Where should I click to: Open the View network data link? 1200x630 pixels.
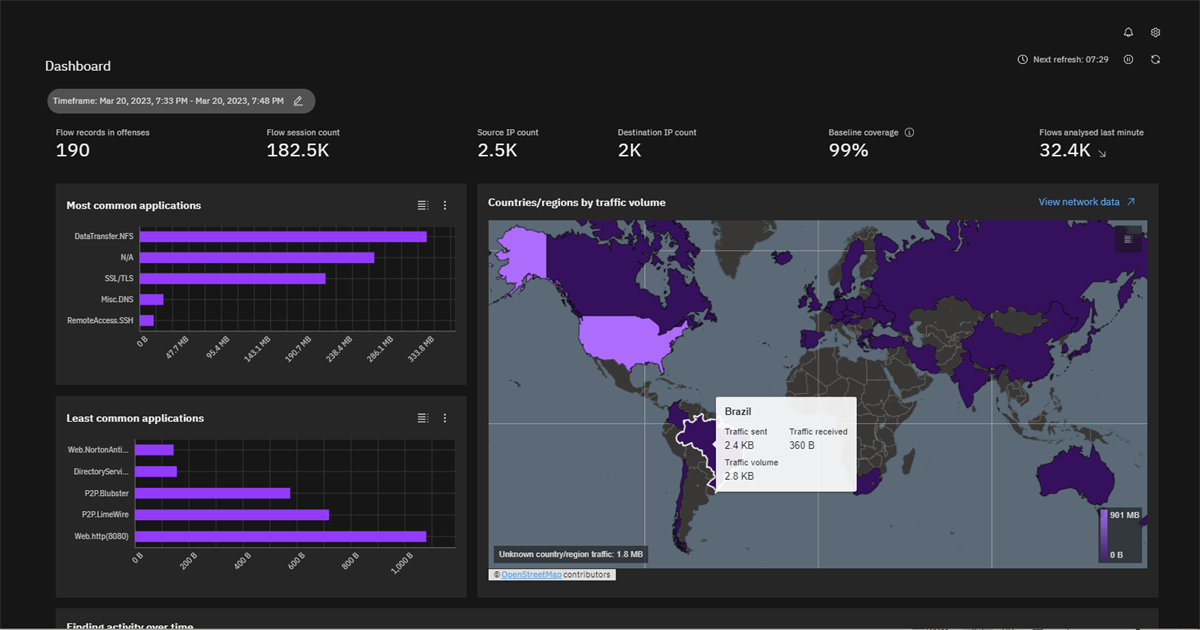[1081, 201]
